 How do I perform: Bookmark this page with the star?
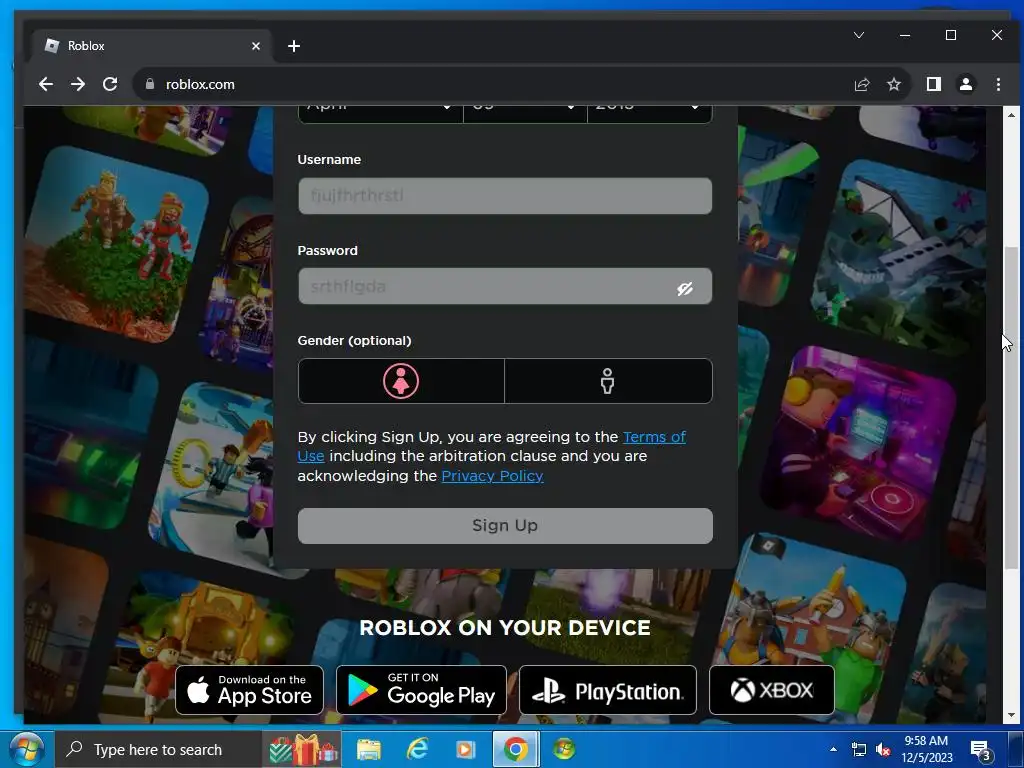tap(893, 84)
